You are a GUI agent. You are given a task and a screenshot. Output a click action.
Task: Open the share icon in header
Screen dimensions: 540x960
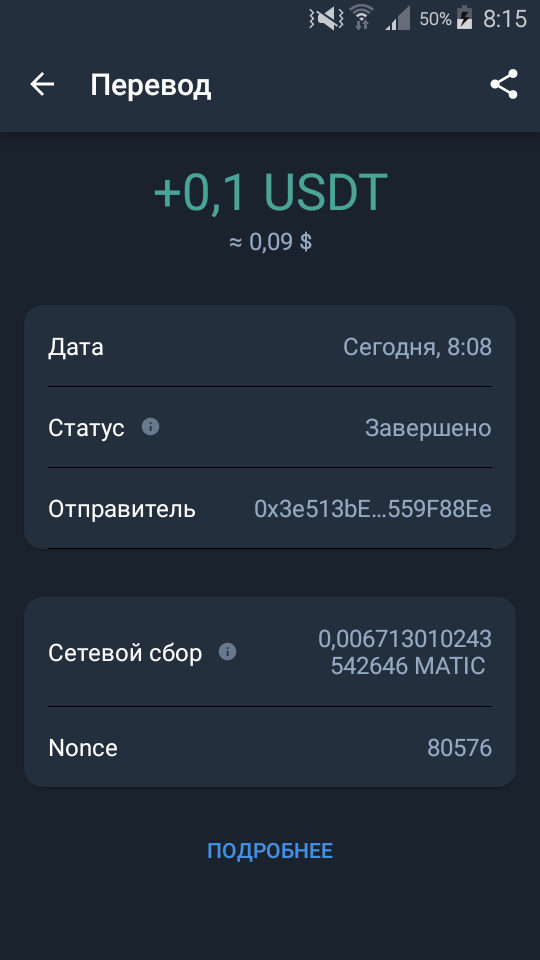coord(504,84)
